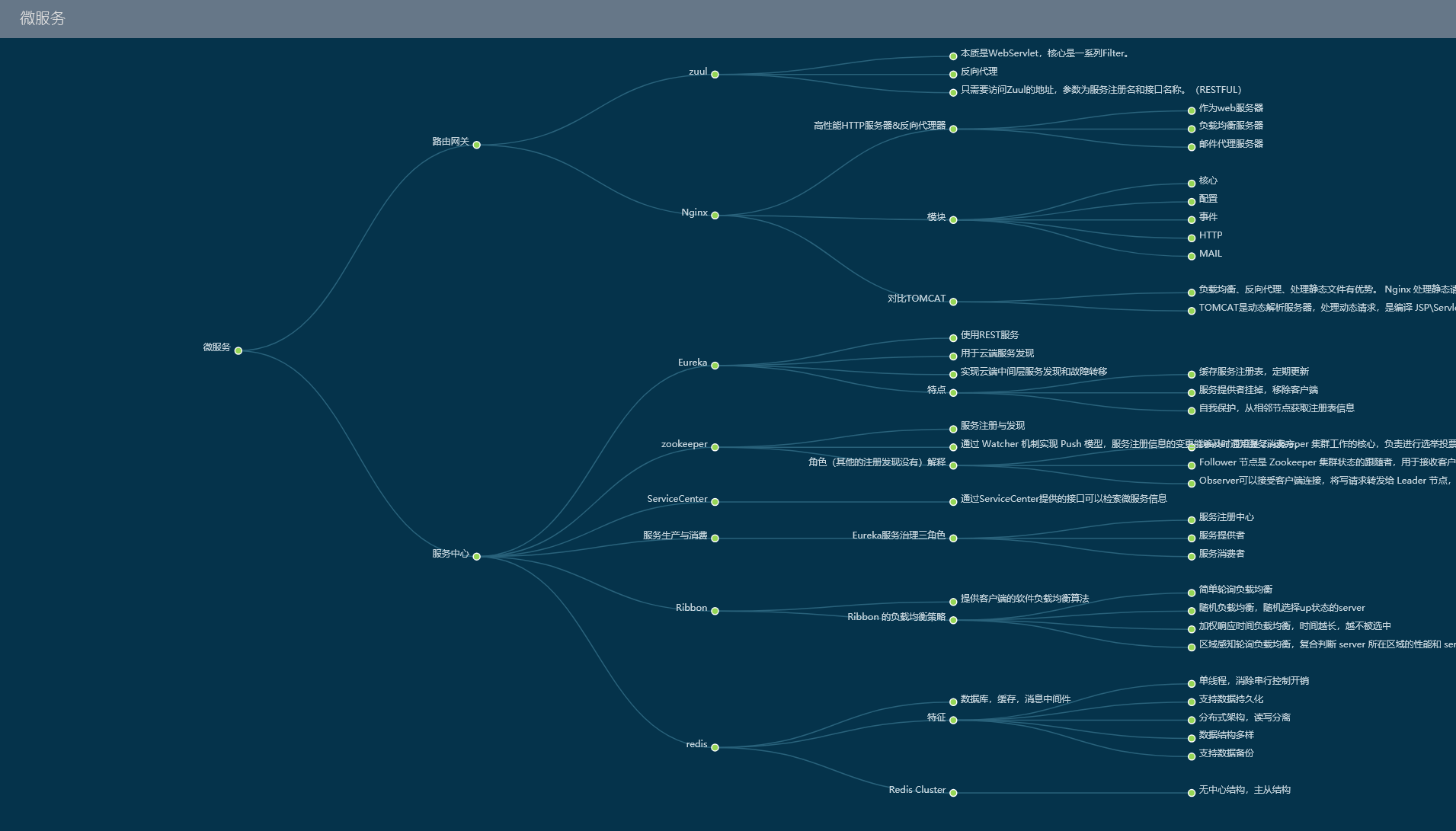This screenshot has width=1456, height=831.
Task: Click the ServiceCenter node circle
Action: click(x=715, y=502)
